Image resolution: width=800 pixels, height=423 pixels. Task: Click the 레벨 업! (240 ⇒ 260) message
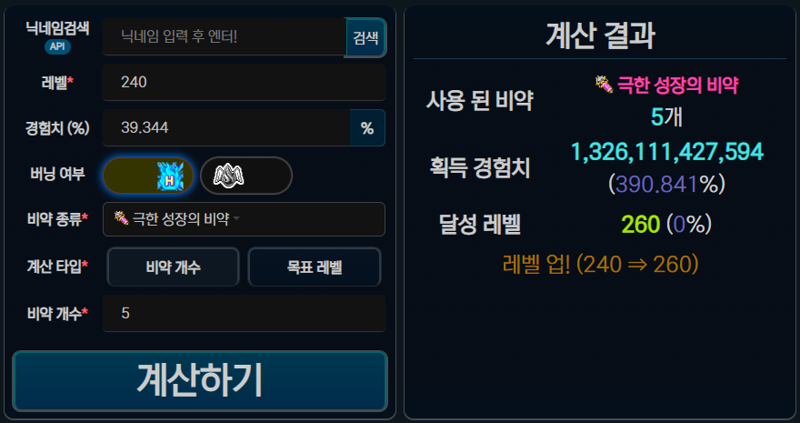600,264
